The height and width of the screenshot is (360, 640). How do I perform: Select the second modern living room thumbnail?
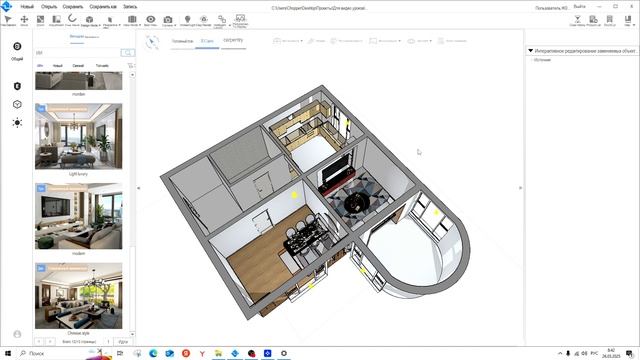click(x=78, y=216)
